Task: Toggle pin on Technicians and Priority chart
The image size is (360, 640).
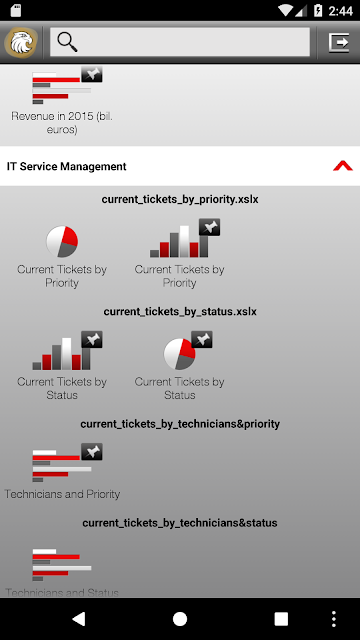Action: [x=92, y=452]
